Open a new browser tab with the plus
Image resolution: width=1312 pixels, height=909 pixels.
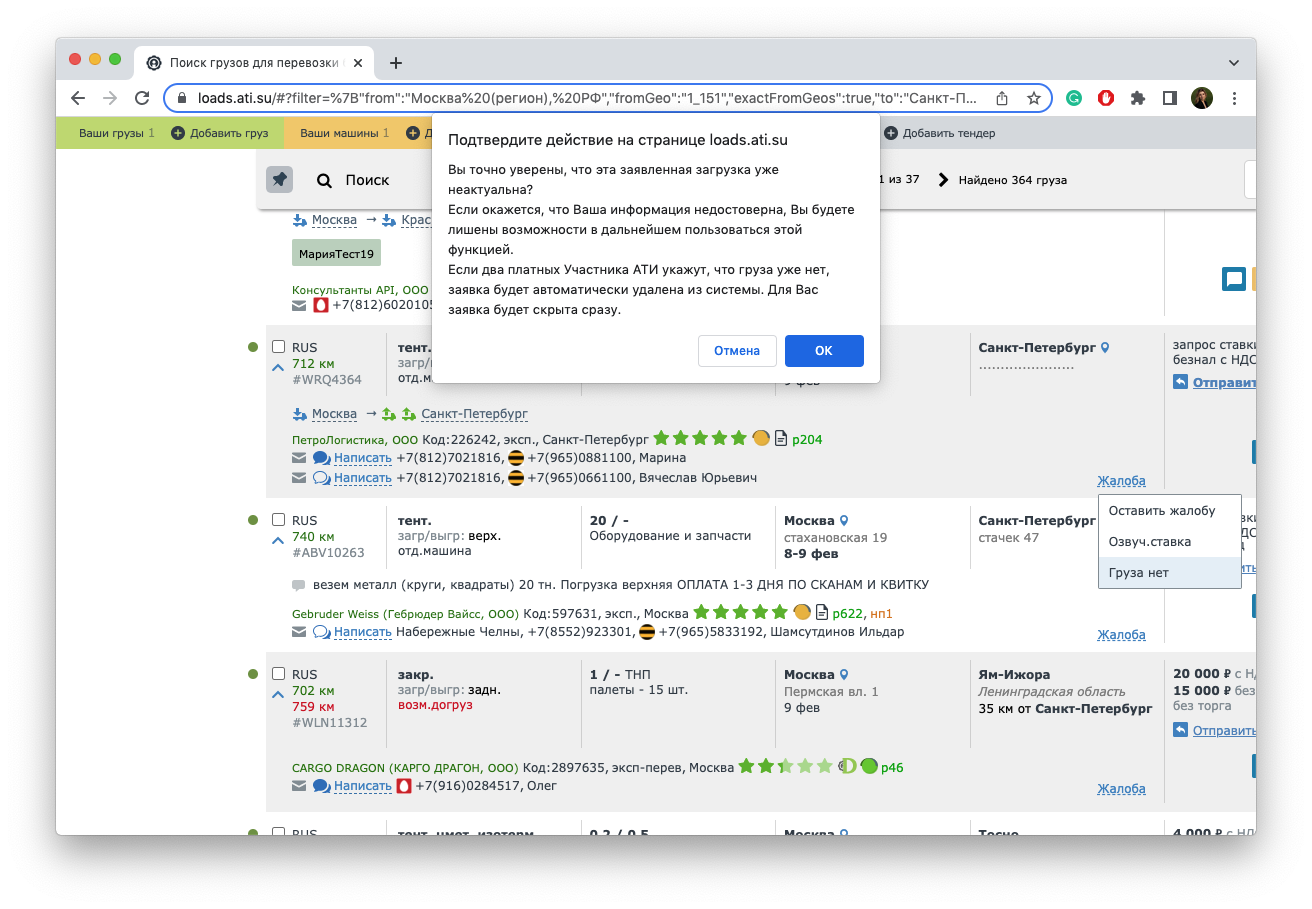(396, 63)
